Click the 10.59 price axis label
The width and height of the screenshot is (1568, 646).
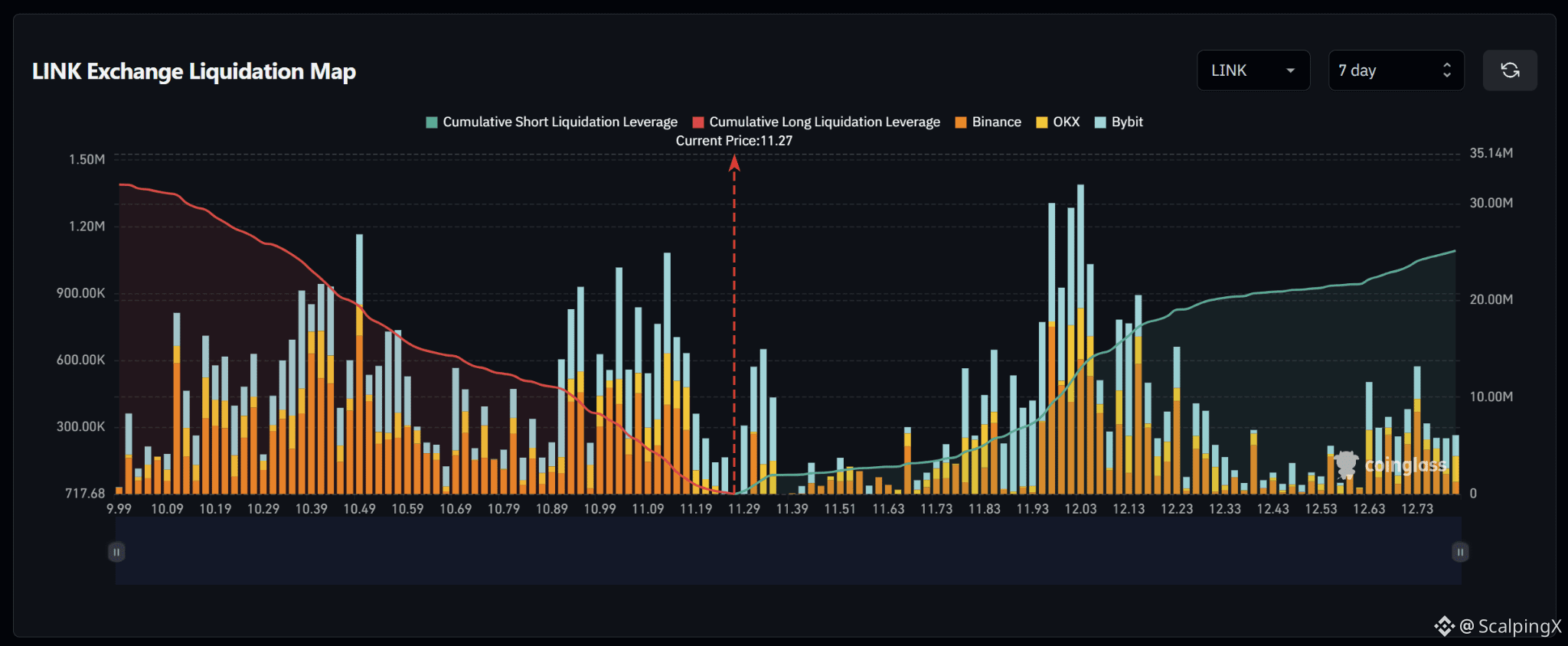[x=407, y=509]
